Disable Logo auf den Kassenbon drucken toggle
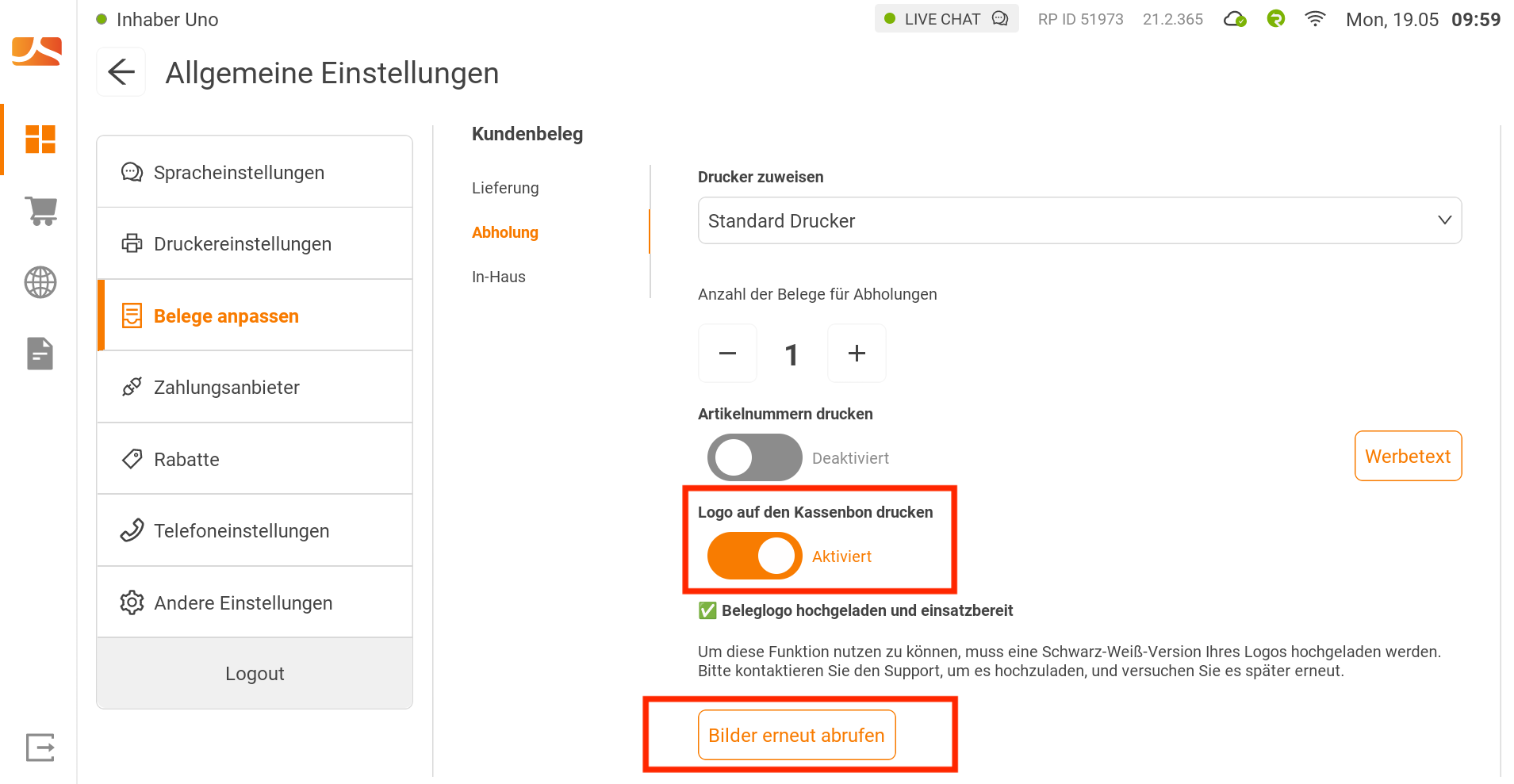 click(x=754, y=556)
